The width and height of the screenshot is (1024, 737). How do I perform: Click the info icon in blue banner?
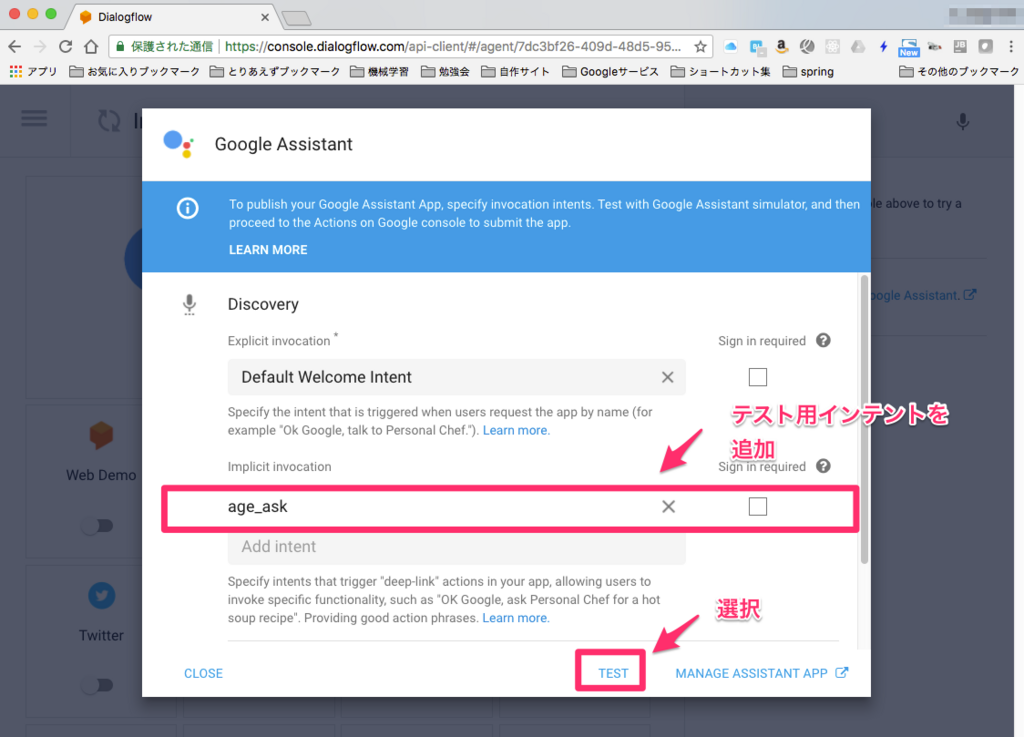(x=187, y=208)
